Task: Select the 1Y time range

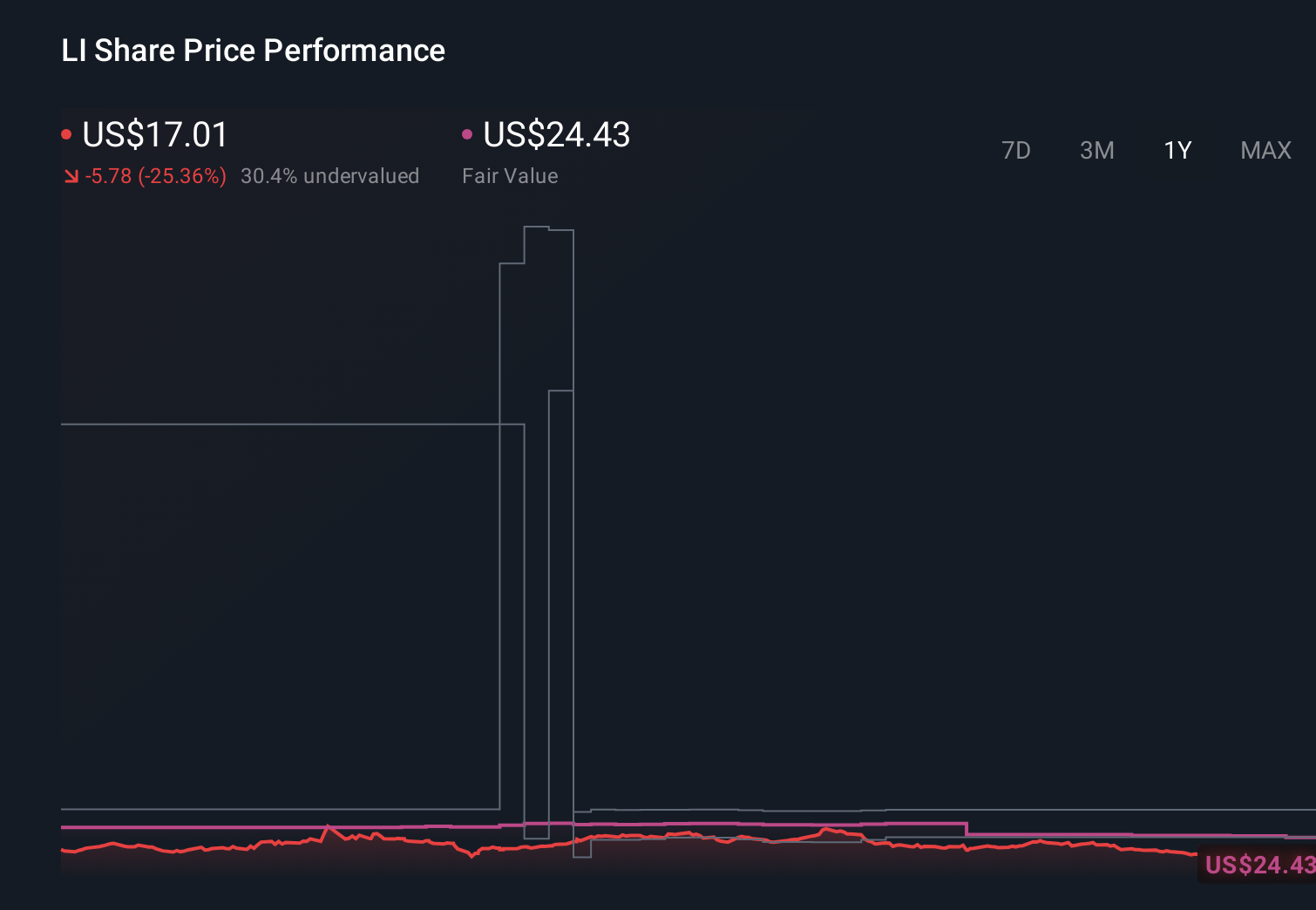Action: pyautogui.click(x=1177, y=151)
